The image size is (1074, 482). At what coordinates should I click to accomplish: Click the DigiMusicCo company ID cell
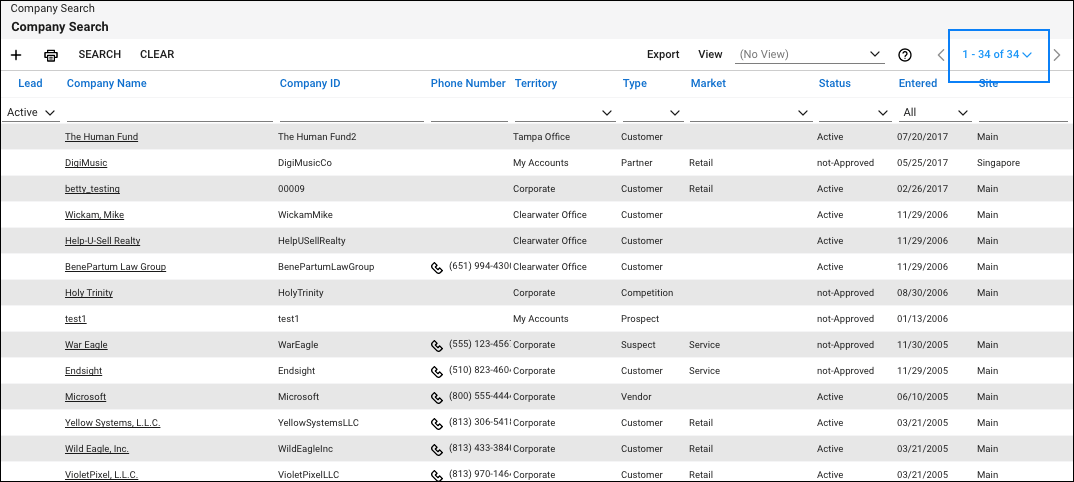(305, 163)
